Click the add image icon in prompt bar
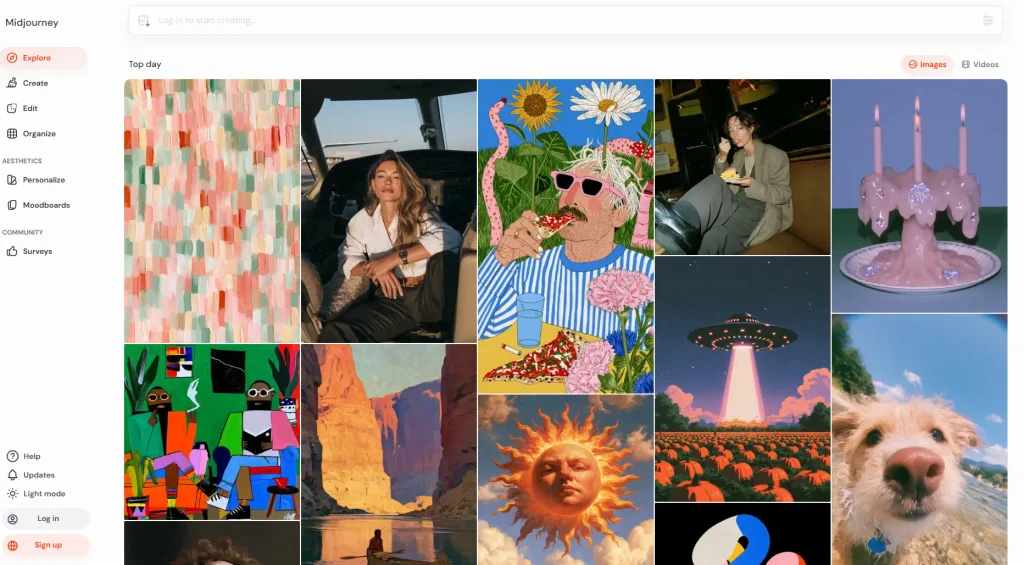 (144, 21)
